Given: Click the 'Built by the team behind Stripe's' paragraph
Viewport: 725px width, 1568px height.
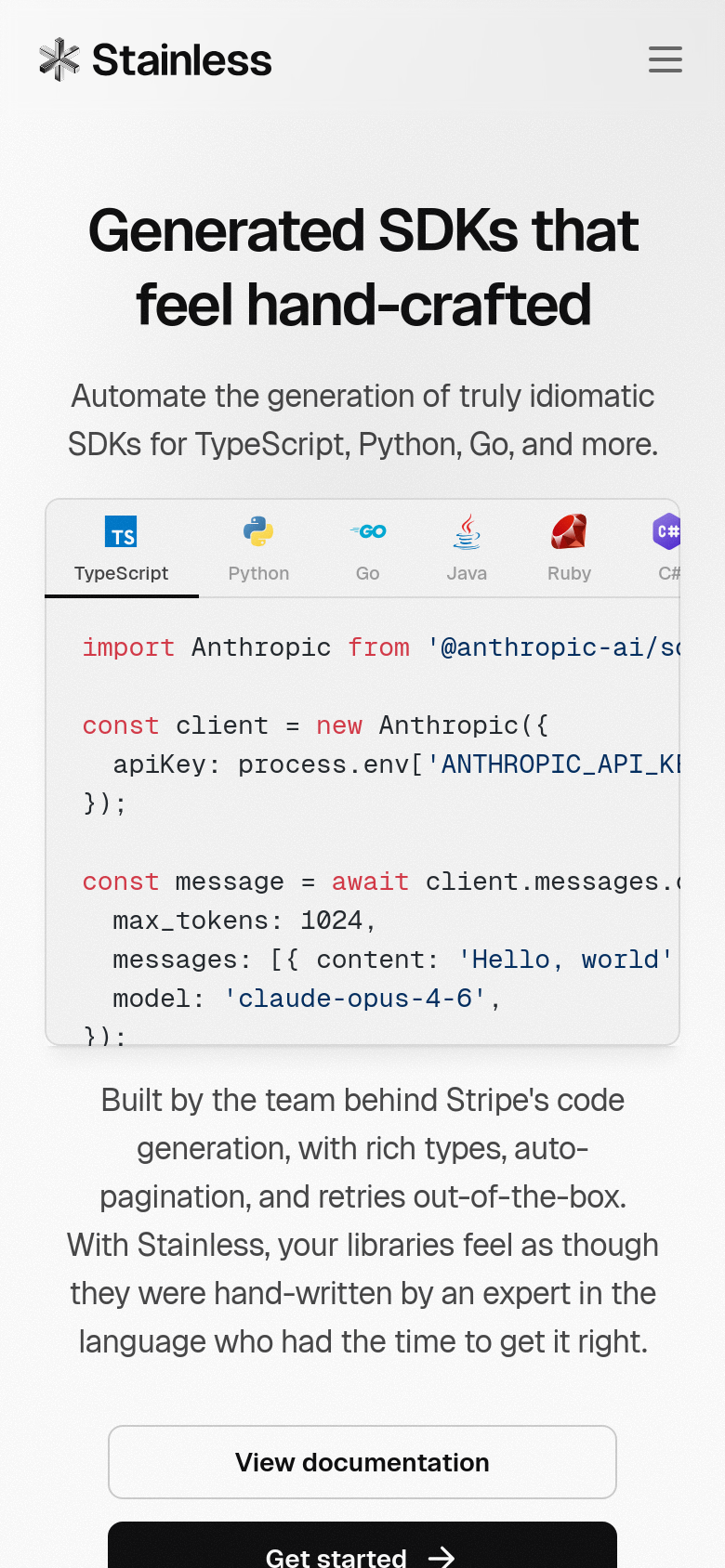Looking at the screenshot, I should pos(362,1221).
